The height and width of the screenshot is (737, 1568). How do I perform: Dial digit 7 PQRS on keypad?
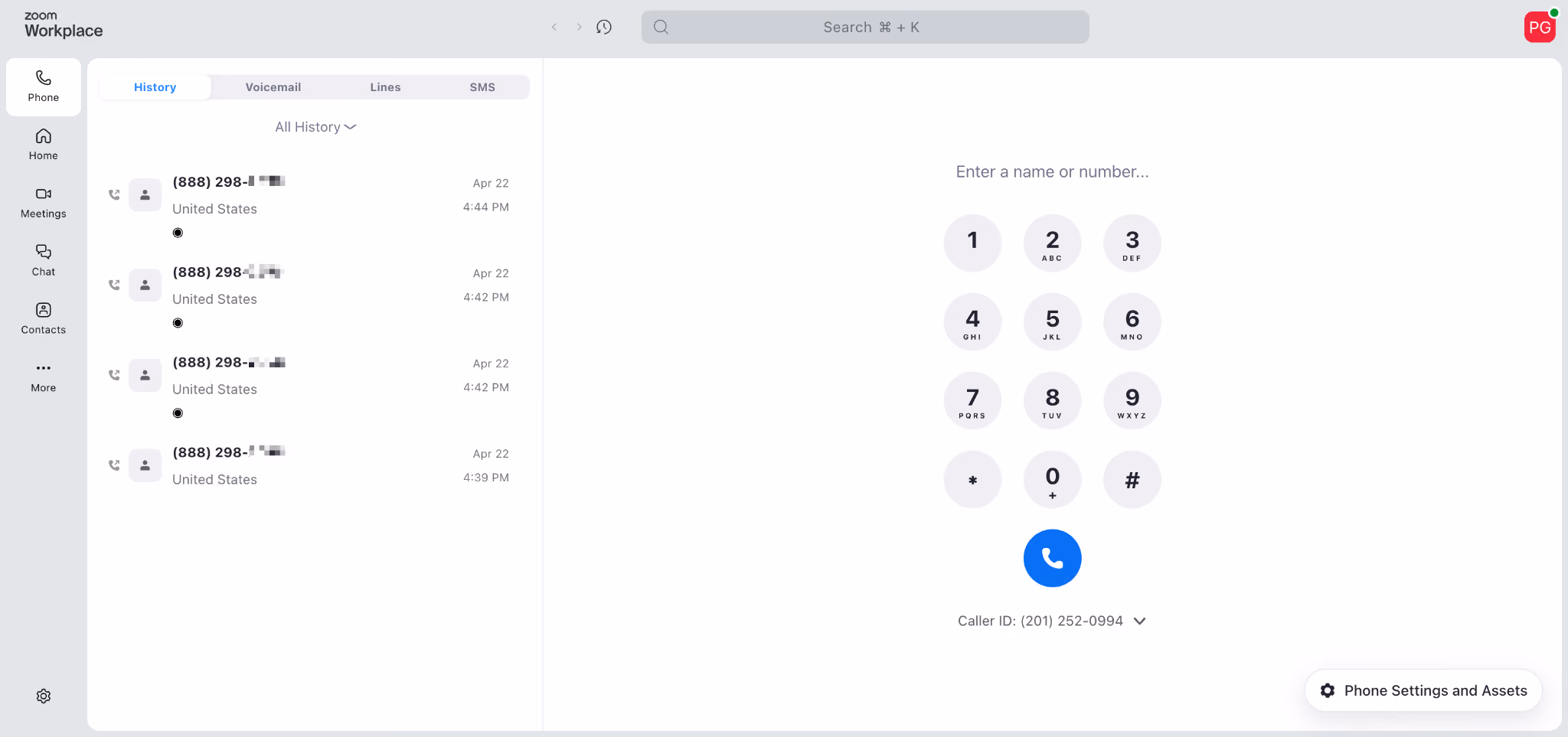click(972, 400)
